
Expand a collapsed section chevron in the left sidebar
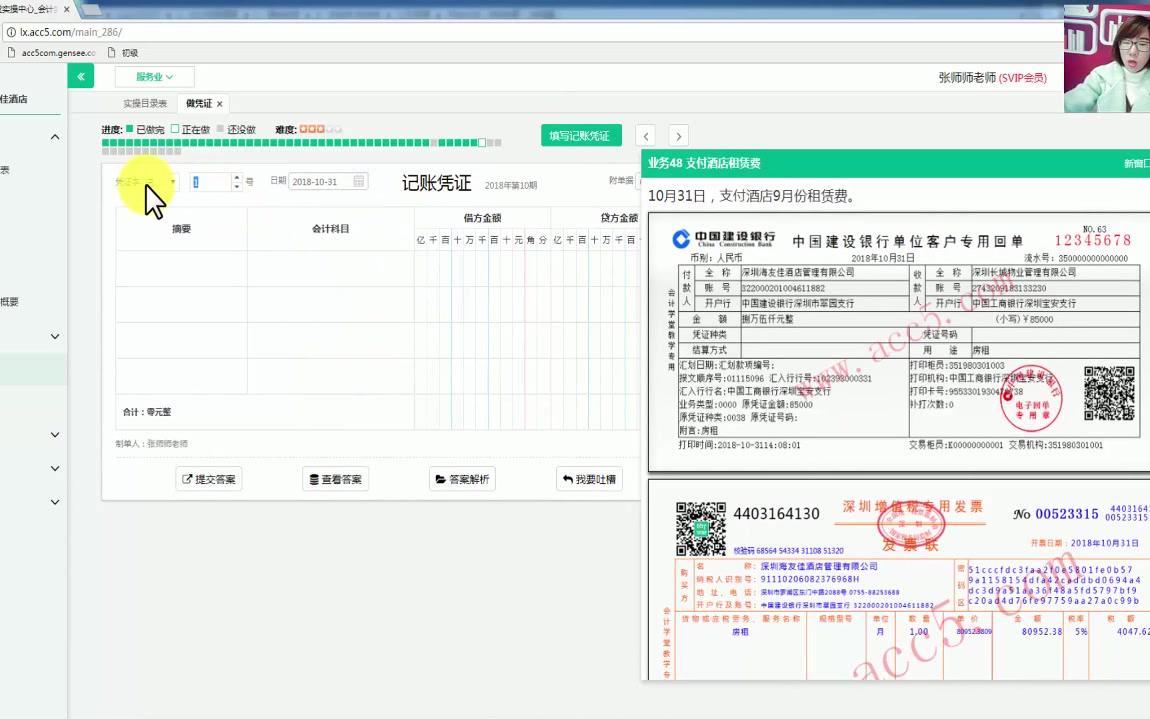pyautogui.click(x=55, y=336)
